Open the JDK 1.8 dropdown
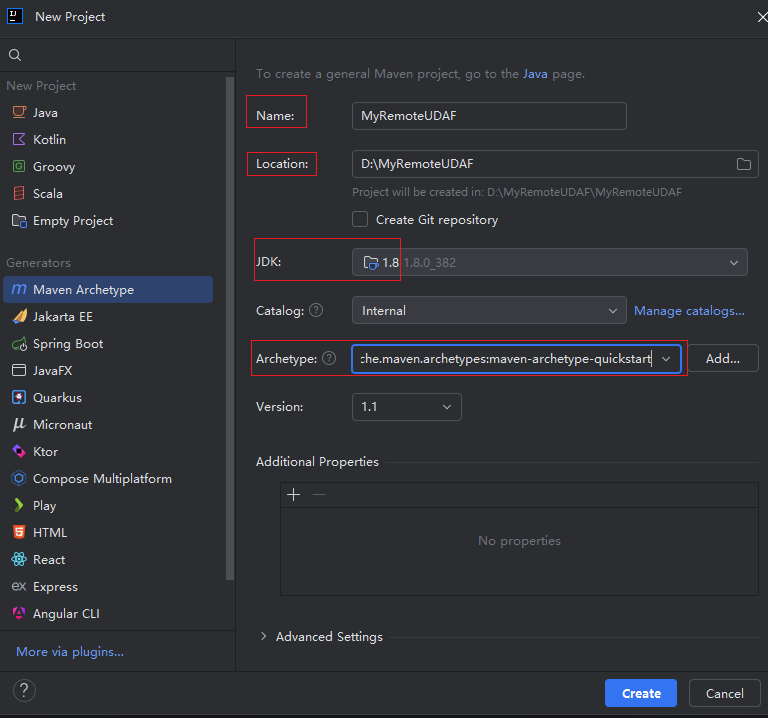The height and width of the screenshot is (718, 768). (x=550, y=262)
